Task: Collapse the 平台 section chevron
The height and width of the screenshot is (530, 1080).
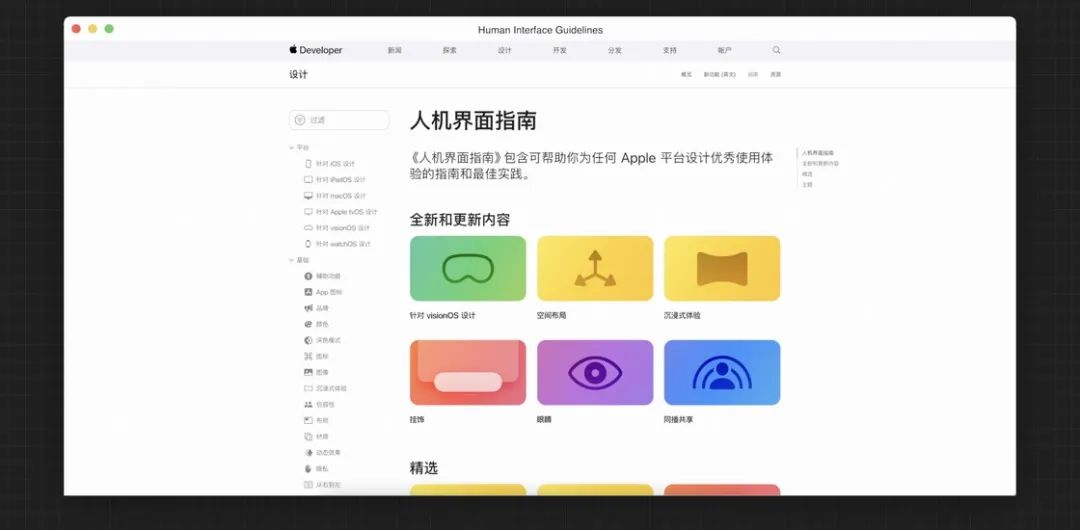Action: click(x=291, y=147)
